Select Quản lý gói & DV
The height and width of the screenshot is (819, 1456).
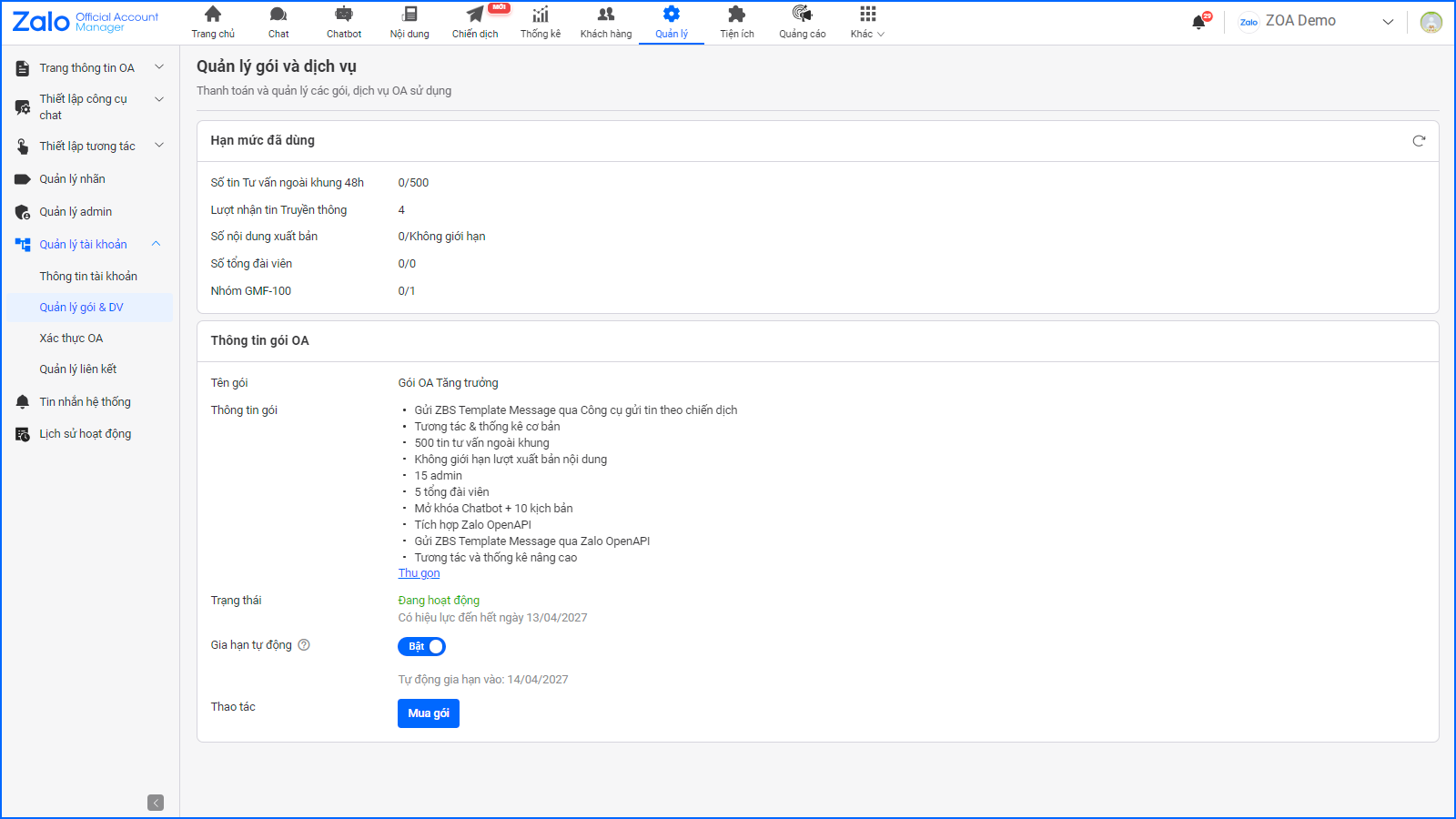pyautogui.click(x=89, y=307)
